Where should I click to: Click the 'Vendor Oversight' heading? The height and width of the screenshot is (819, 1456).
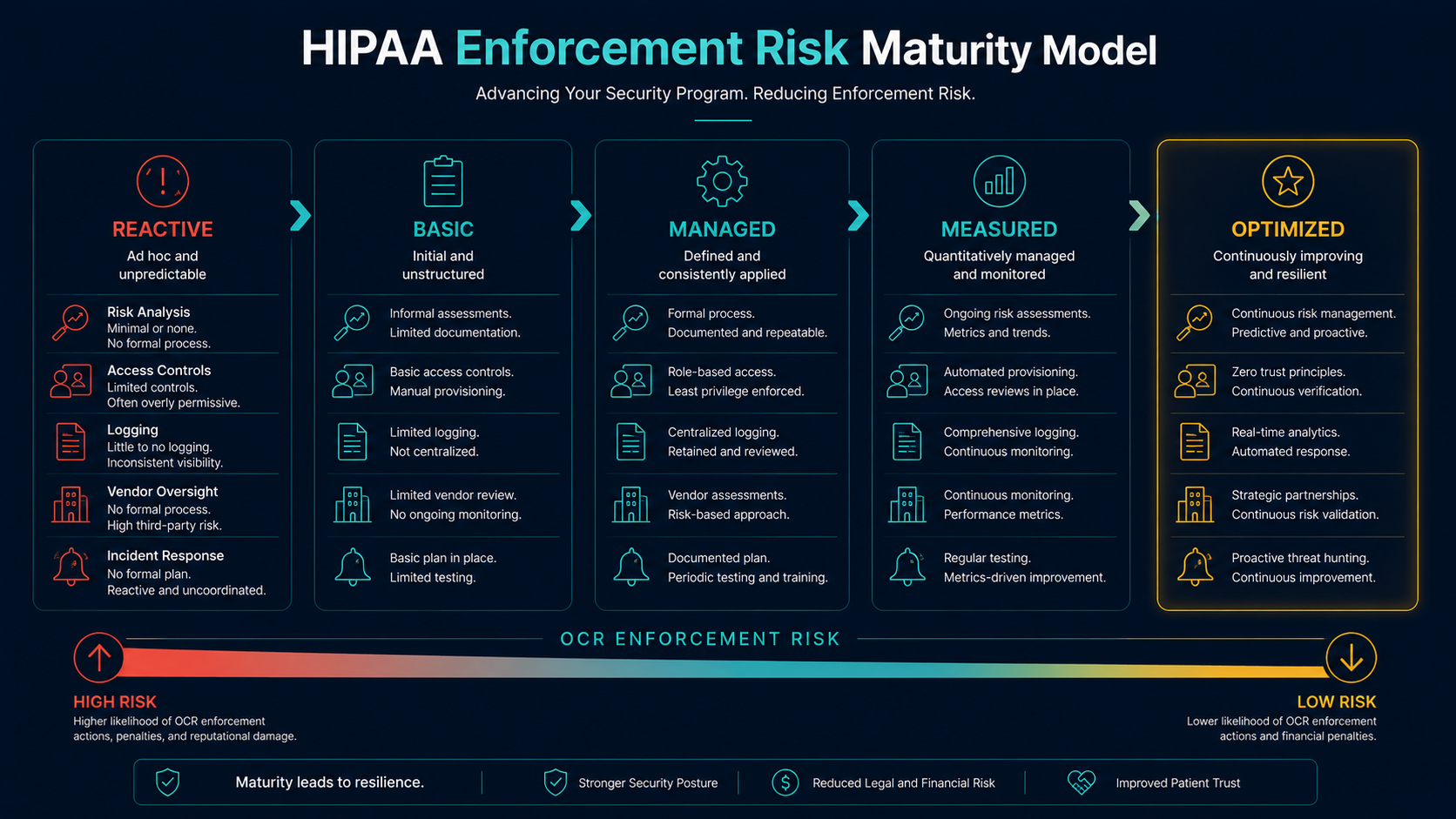click(x=162, y=491)
